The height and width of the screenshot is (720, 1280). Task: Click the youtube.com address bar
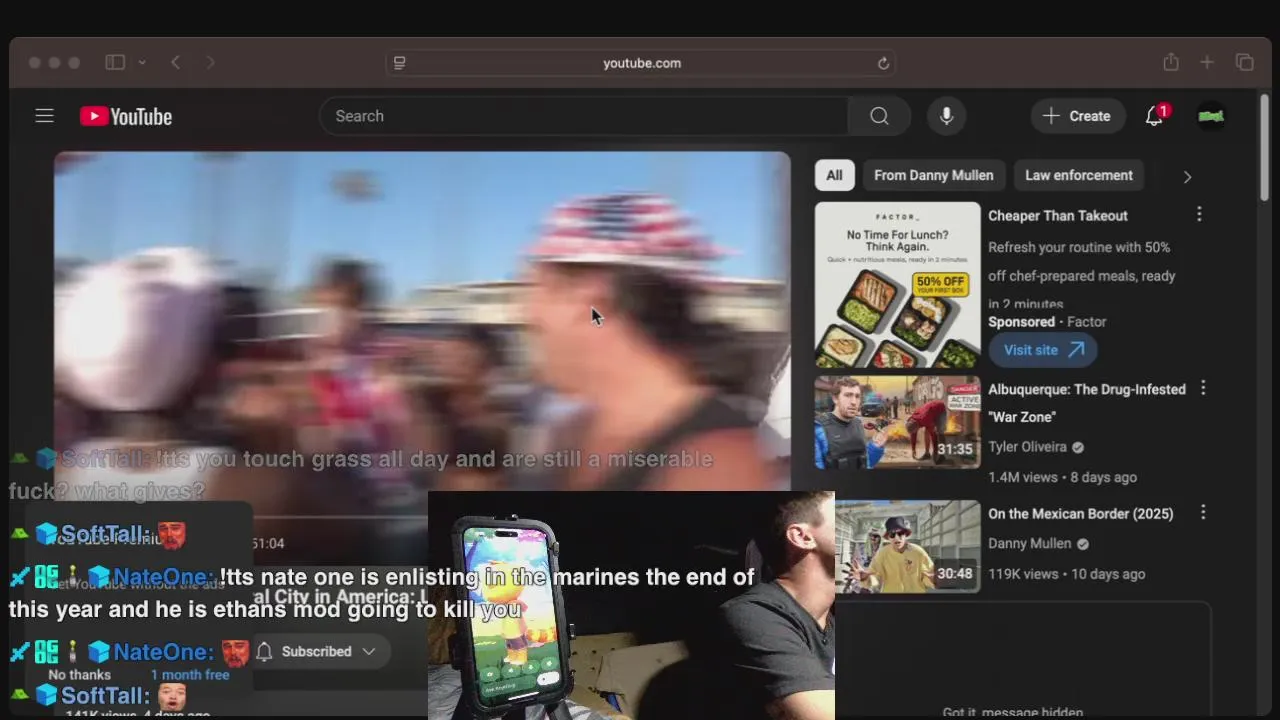(x=641, y=63)
